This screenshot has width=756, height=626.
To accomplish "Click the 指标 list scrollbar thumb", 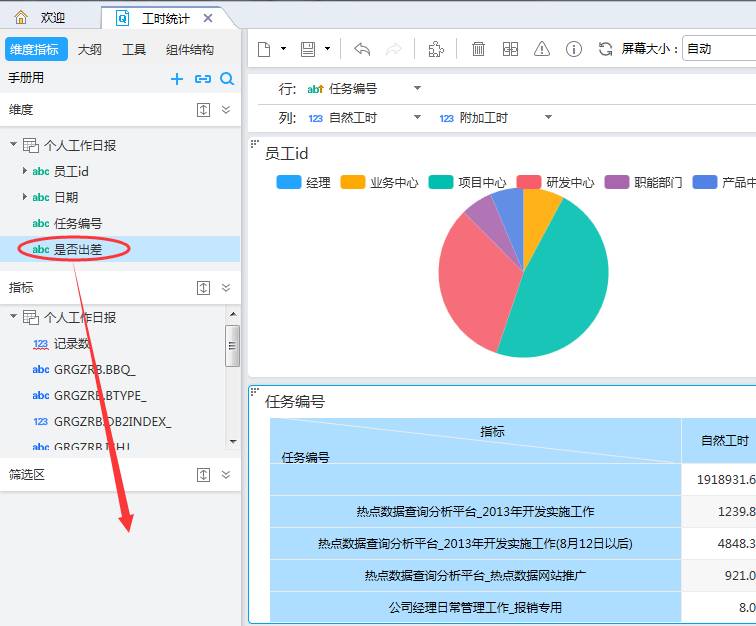I will click(233, 345).
